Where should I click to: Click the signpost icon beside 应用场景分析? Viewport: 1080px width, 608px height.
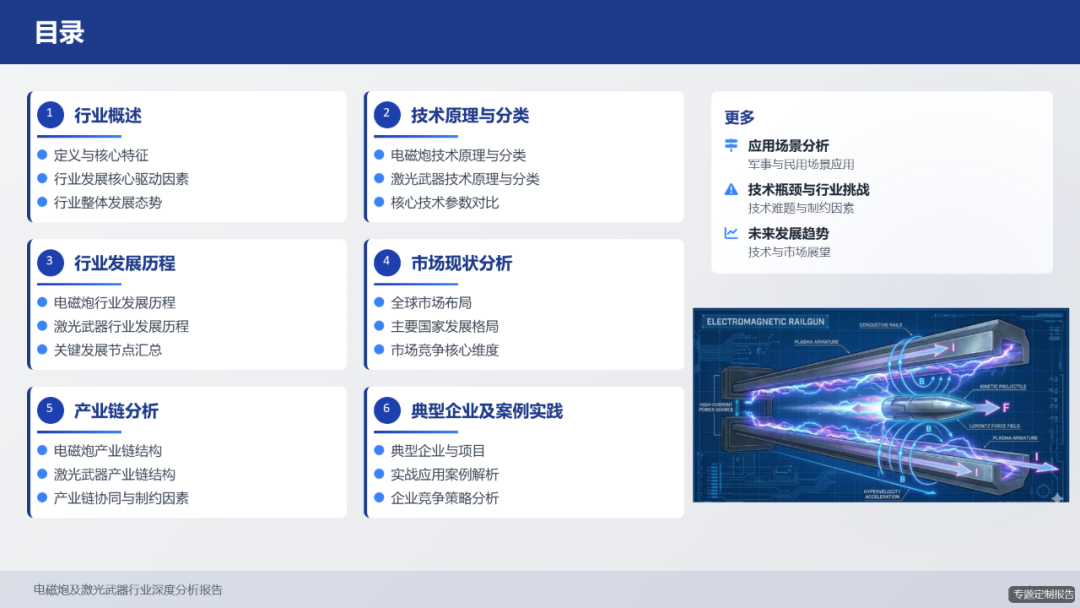[x=729, y=143]
